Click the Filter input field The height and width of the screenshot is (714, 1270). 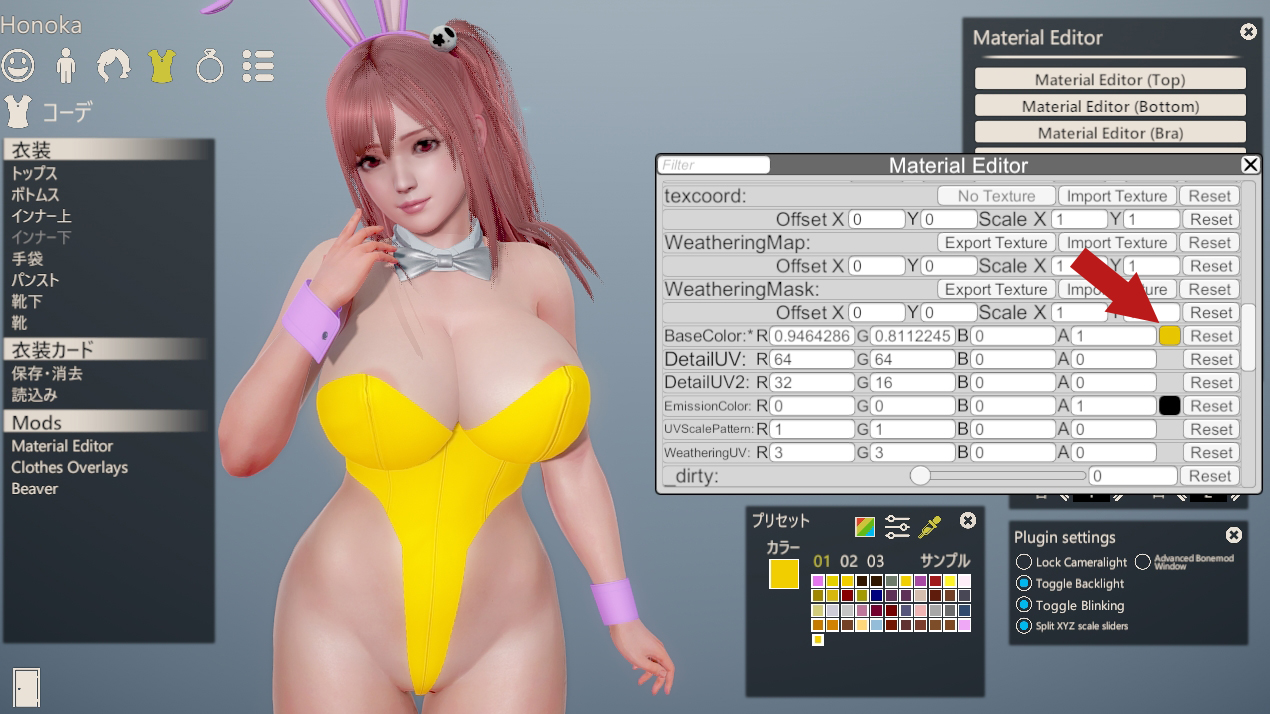coord(714,165)
